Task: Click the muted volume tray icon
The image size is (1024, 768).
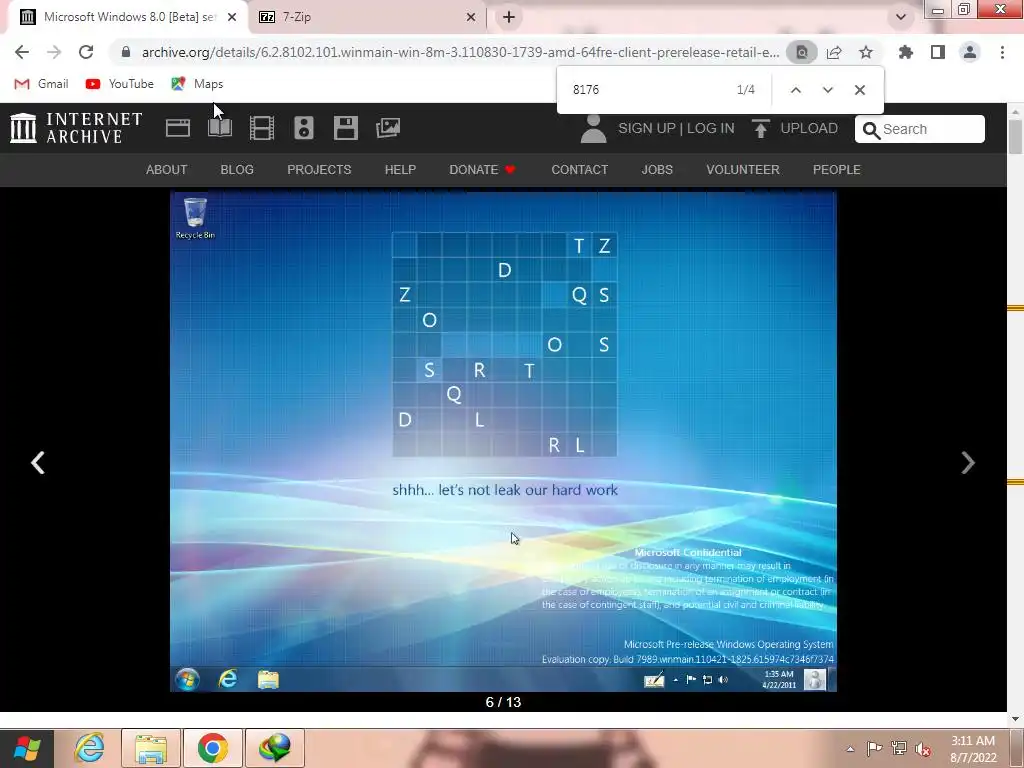Action: click(923, 749)
